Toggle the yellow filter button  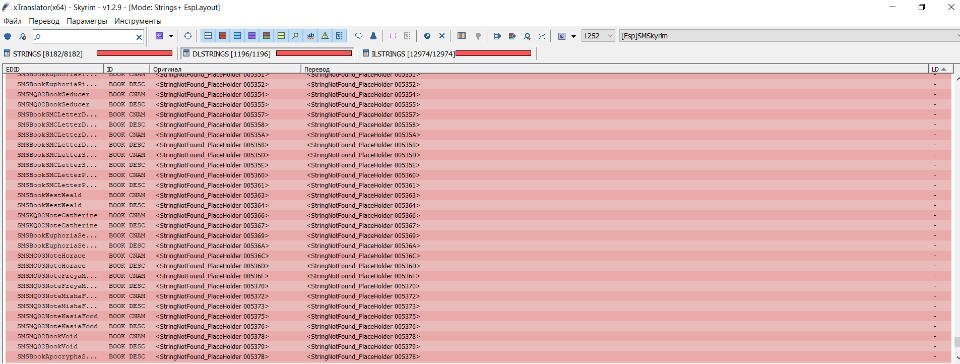[281, 36]
